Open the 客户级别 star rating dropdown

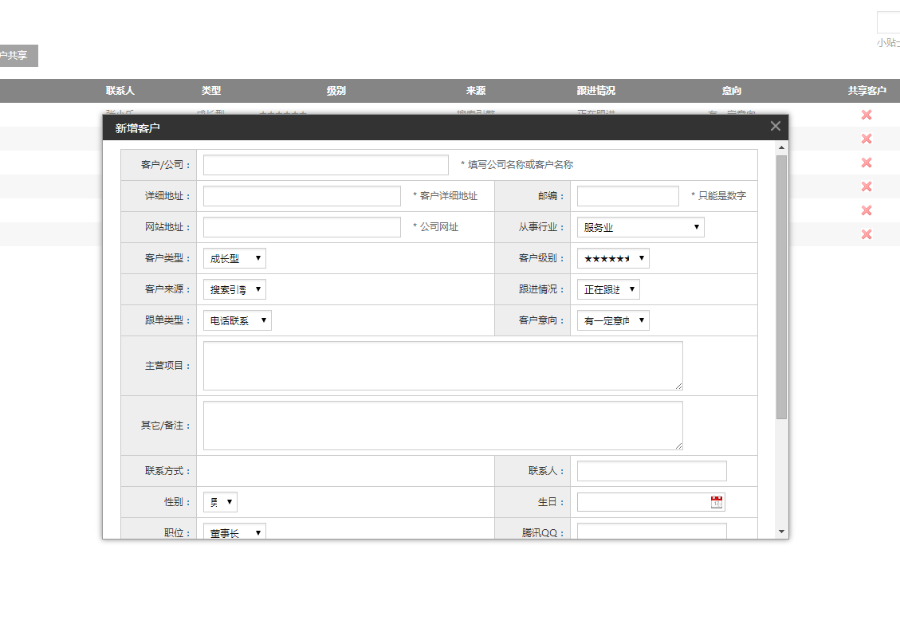(x=613, y=258)
